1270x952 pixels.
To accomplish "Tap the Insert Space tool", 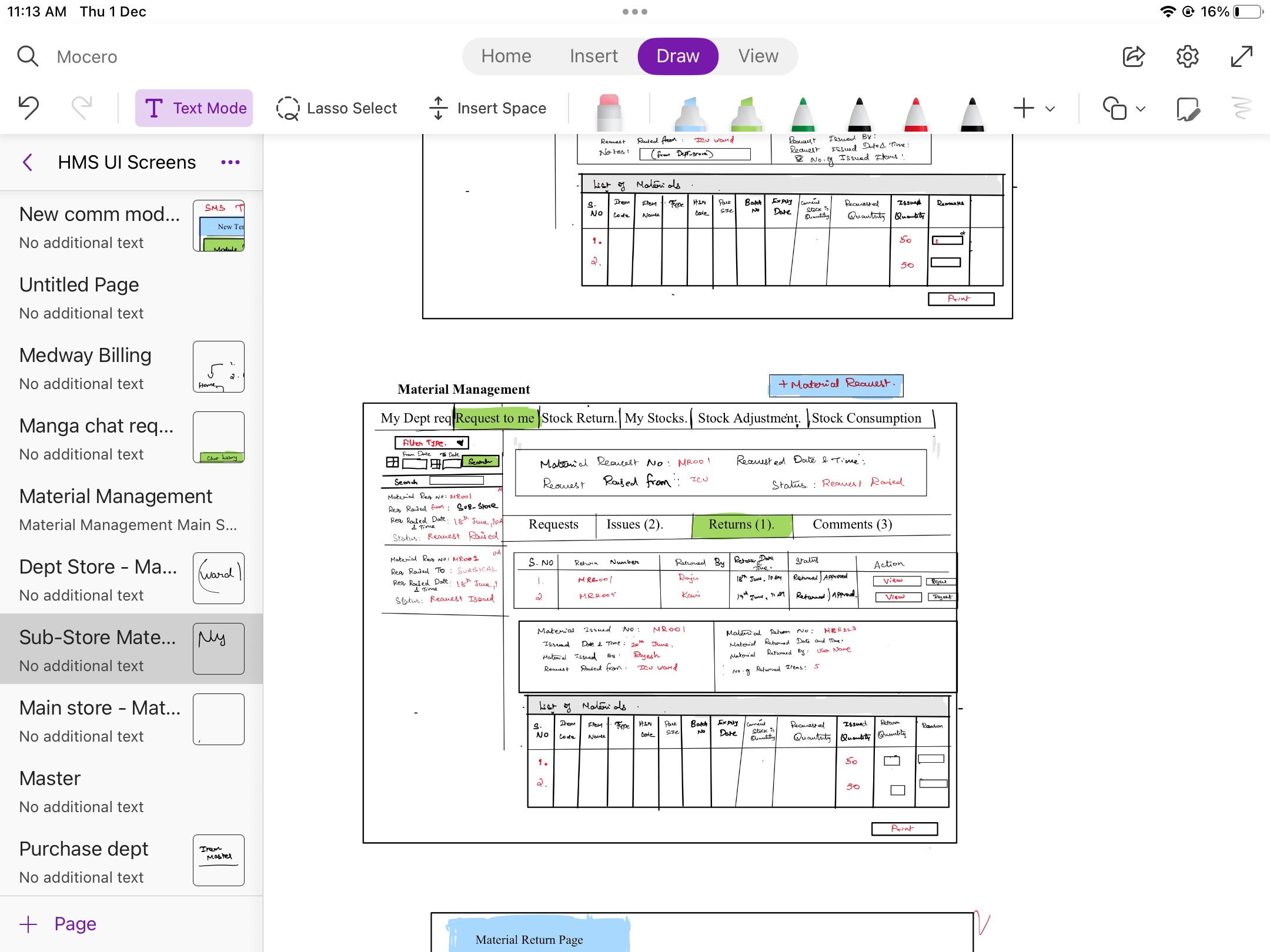I will 488,109.
